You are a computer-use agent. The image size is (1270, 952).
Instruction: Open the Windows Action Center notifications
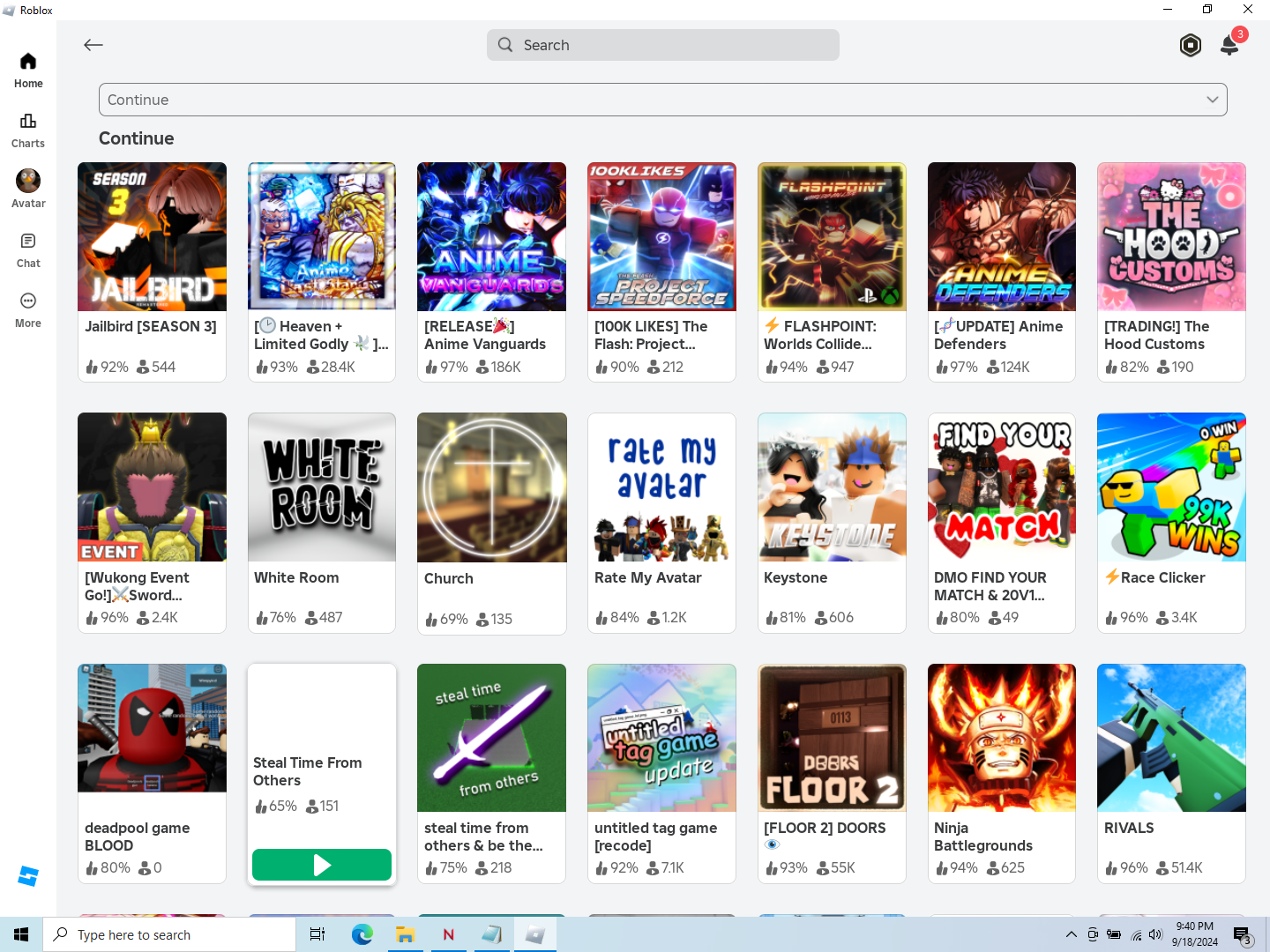click(1243, 934)
